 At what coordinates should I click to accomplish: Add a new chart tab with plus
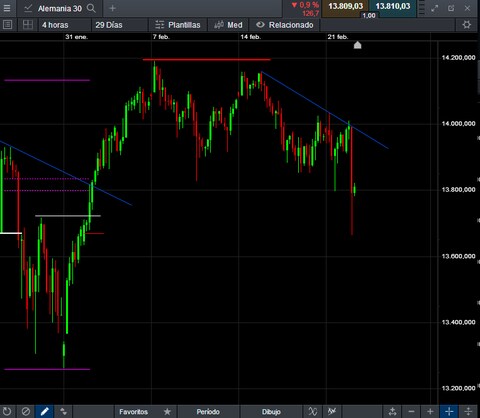pos(112,8)
